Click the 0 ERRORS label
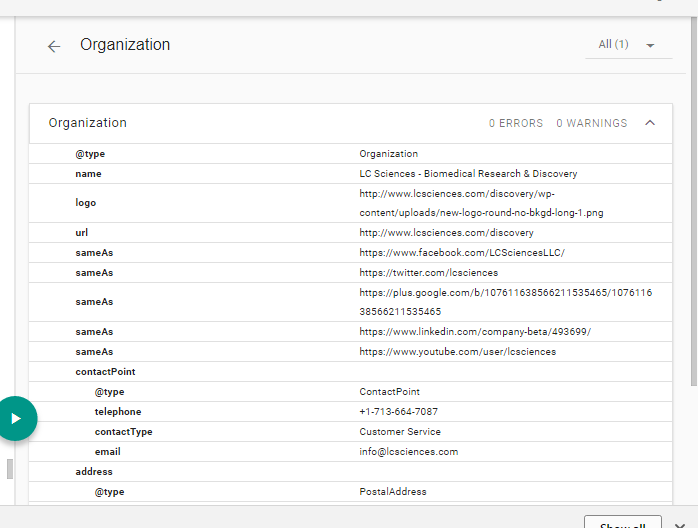The image size is (698, 528). point(516,123)
